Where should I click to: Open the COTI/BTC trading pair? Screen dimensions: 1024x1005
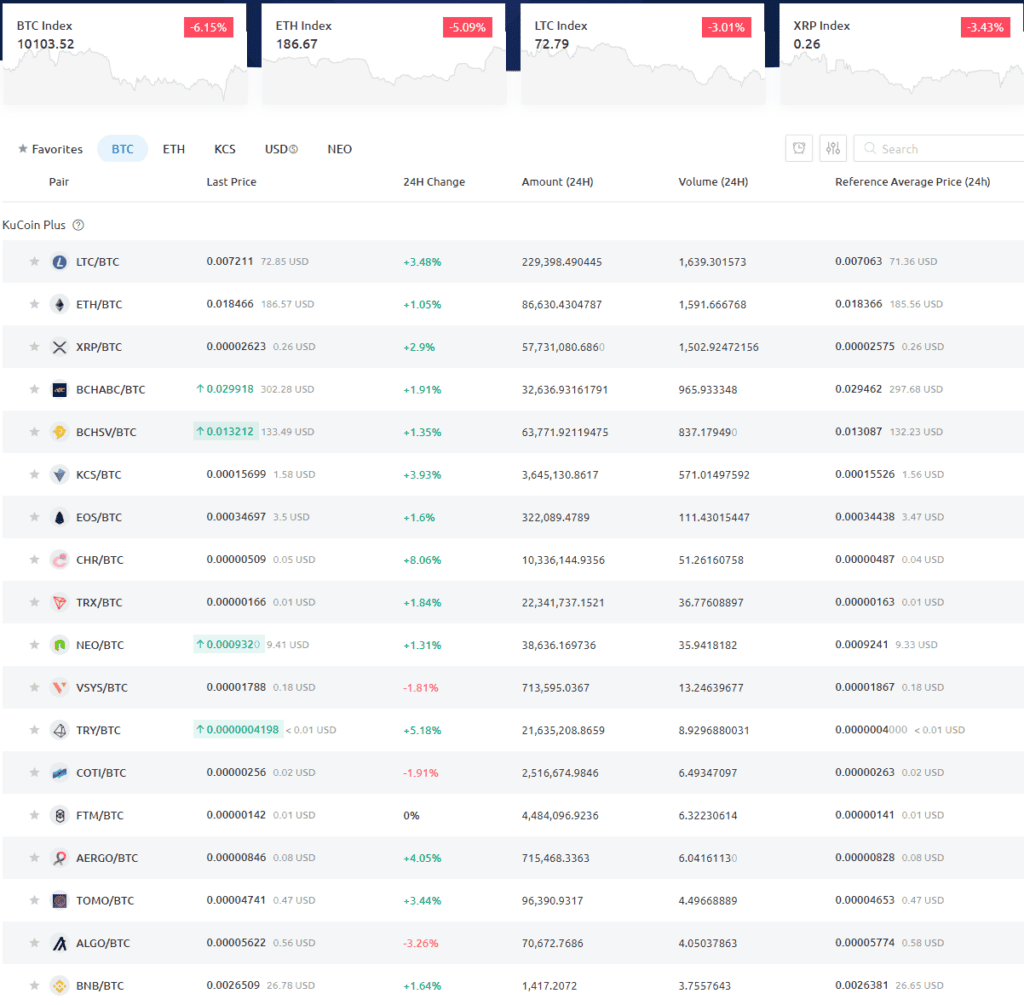pos(101,773)
